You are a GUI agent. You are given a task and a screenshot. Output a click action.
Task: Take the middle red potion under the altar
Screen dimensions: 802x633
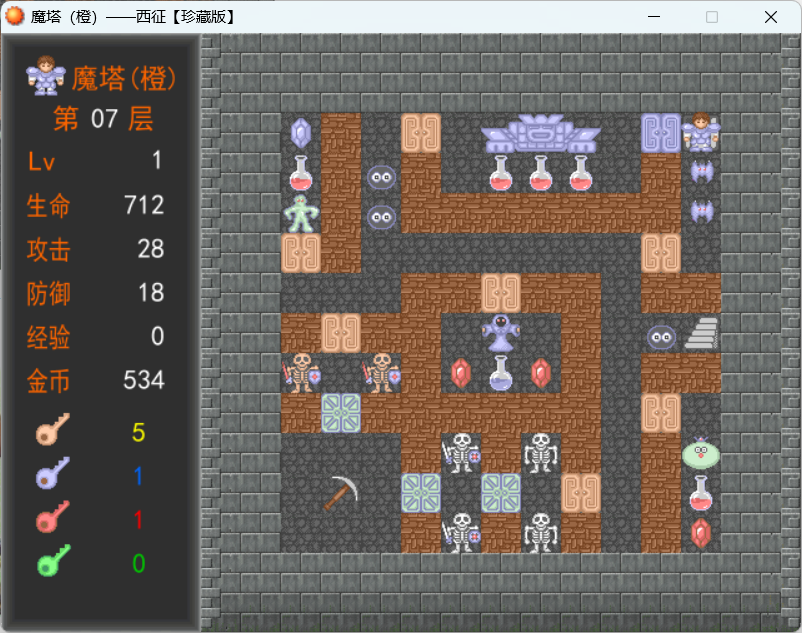[x=541, y=173]
